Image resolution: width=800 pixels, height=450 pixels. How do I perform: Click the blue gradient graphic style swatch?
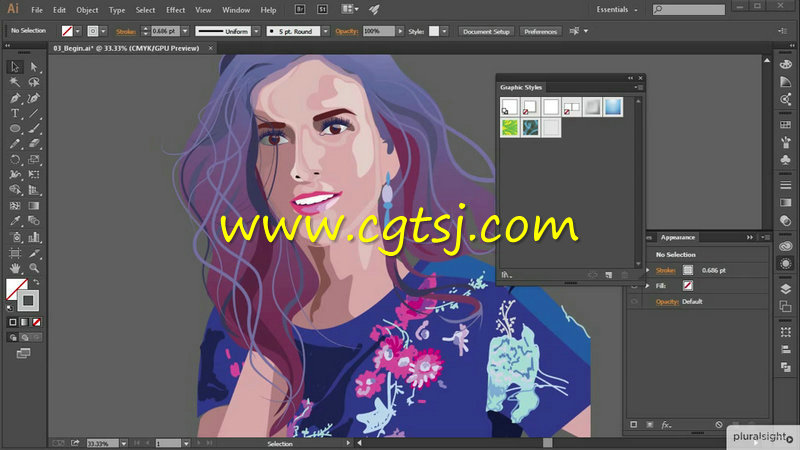click(613, 107)
